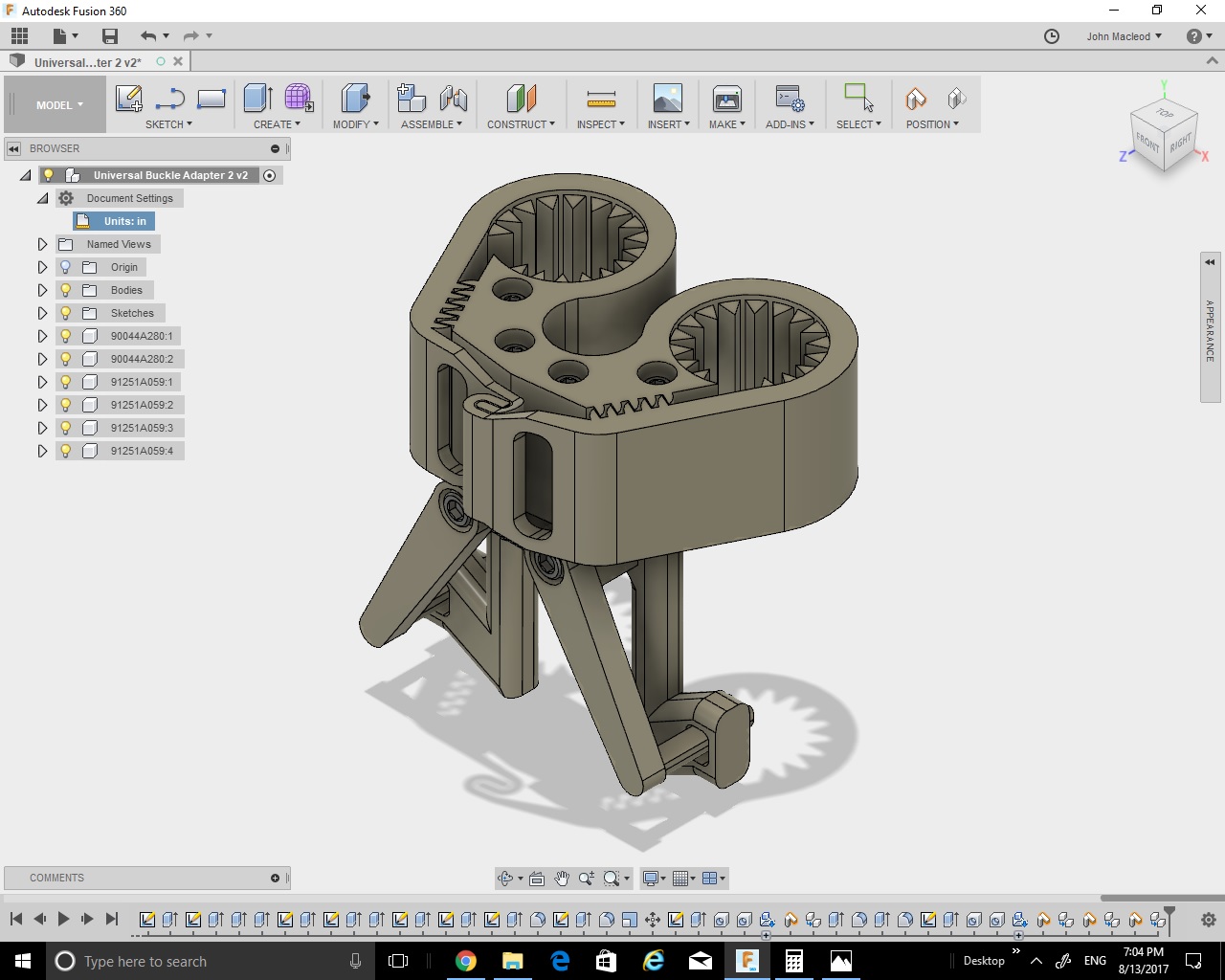Select the Units: in setting
The image size is (1225, 980).
click(124, 221)
